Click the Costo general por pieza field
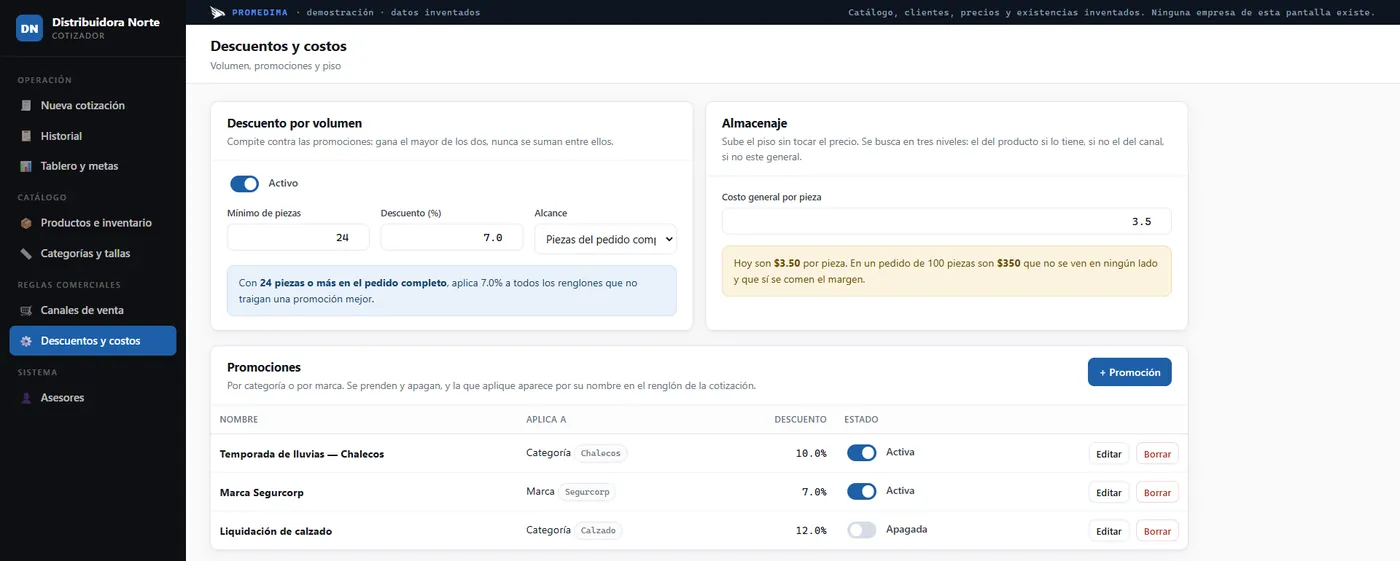Viewport: 1400px width, 561px height. tap(946, 221)
